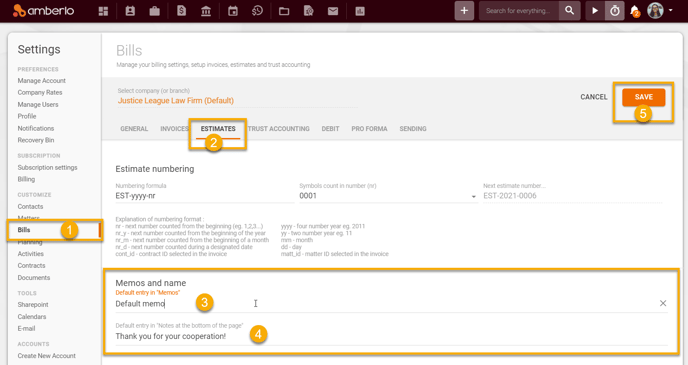The image size is (688, 365).
Task: Expand the arrow next to avatar
Action: pyautogui.click(x=670, y=10)
